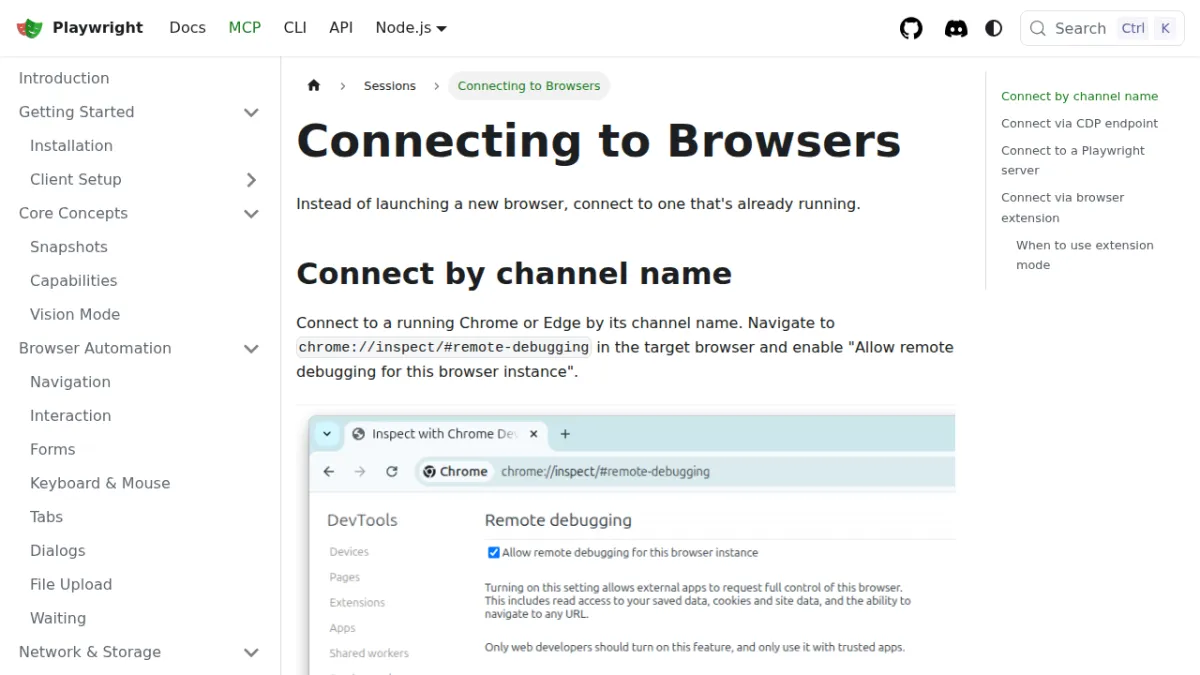Open the Sessions breadcrumb
This screenshot has width=1200, height=675.
(390, 86)
